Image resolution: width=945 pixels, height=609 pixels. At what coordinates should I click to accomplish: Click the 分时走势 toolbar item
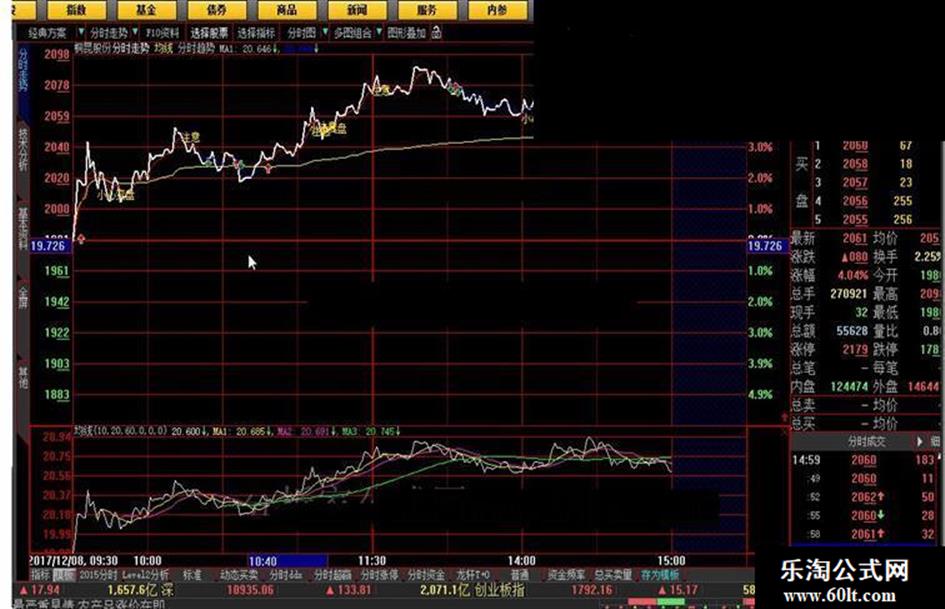click(109, 33)
